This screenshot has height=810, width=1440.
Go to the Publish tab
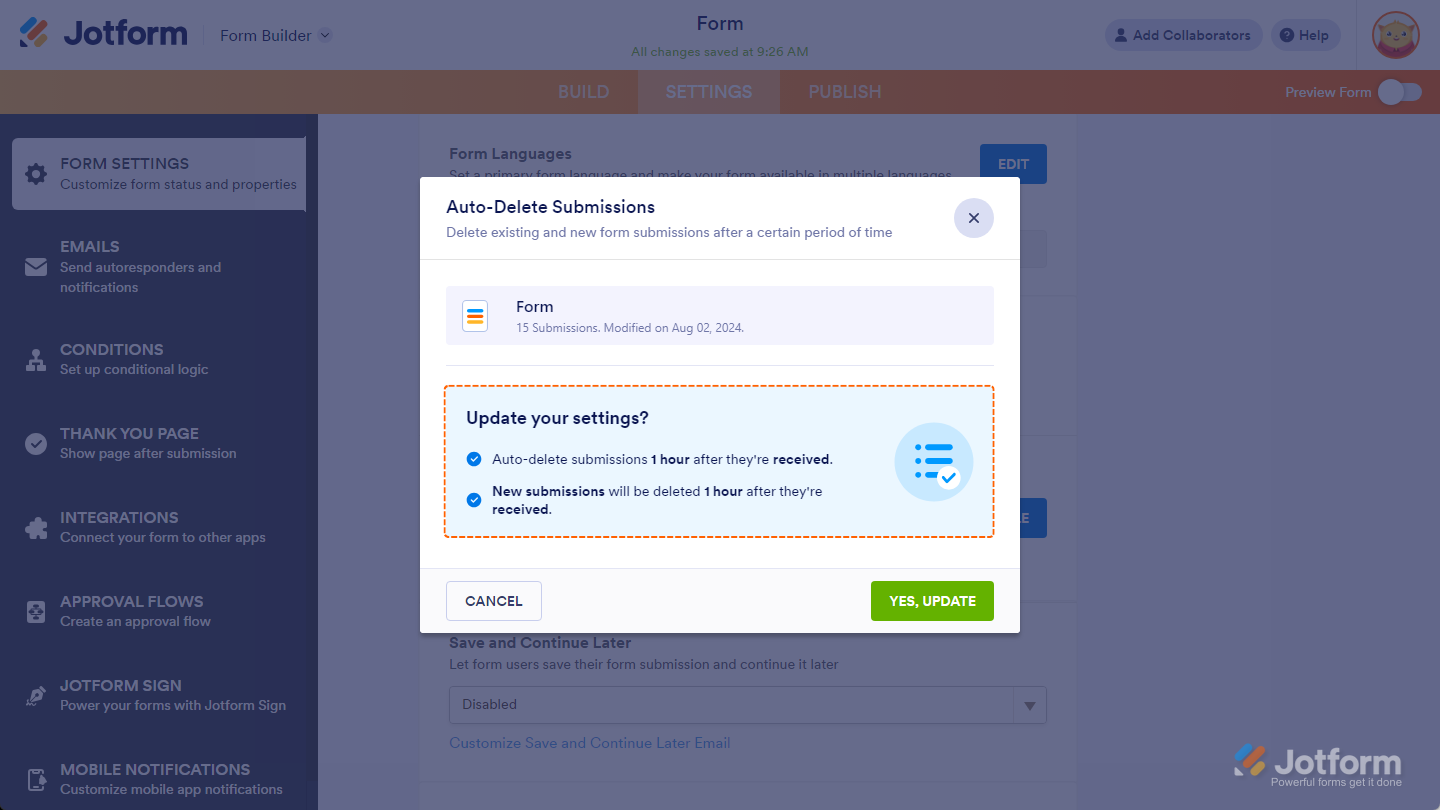pyautogui.click(x=844, y=91)
